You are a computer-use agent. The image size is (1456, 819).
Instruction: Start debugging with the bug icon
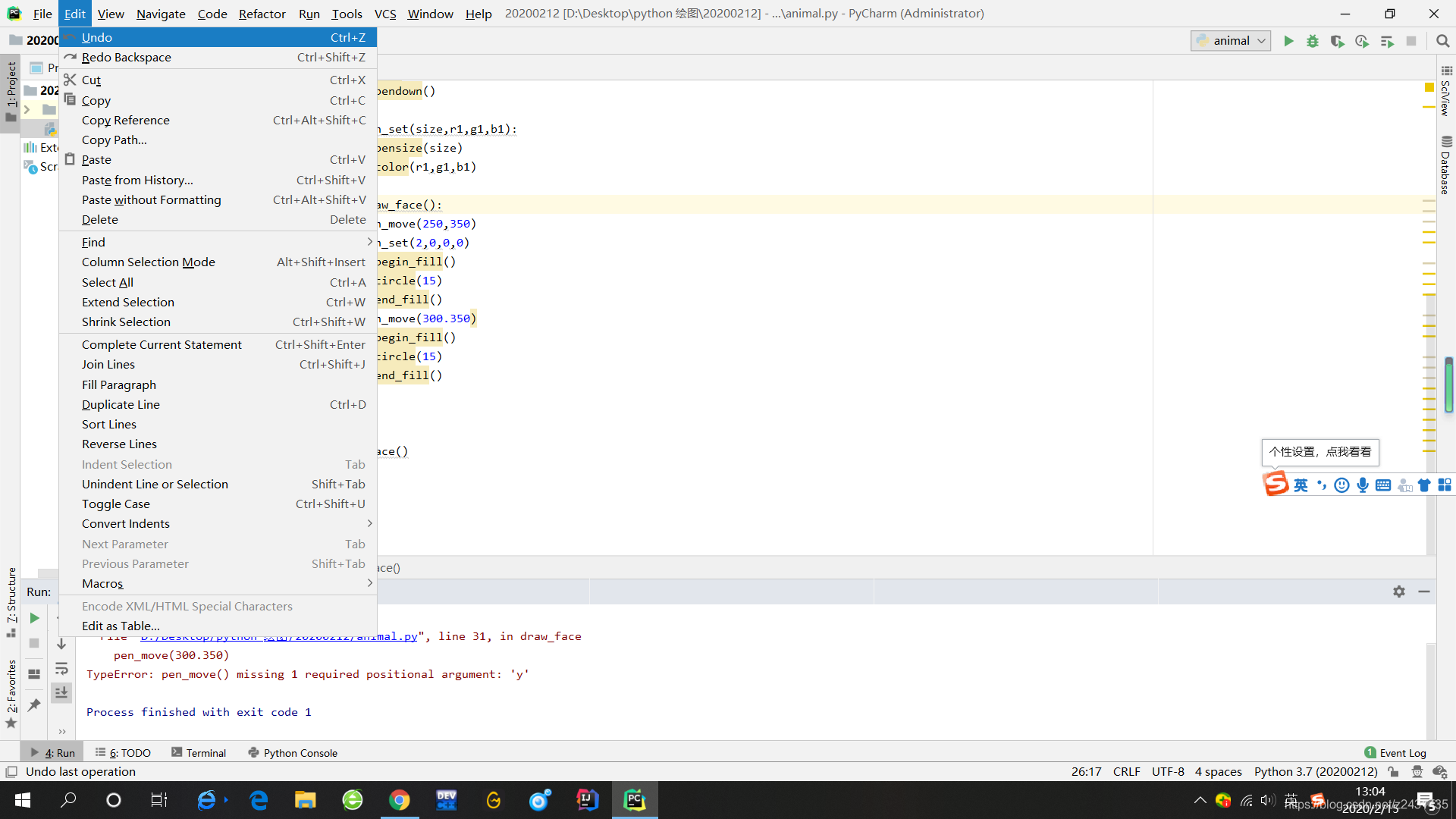[x=1313, y=41]
